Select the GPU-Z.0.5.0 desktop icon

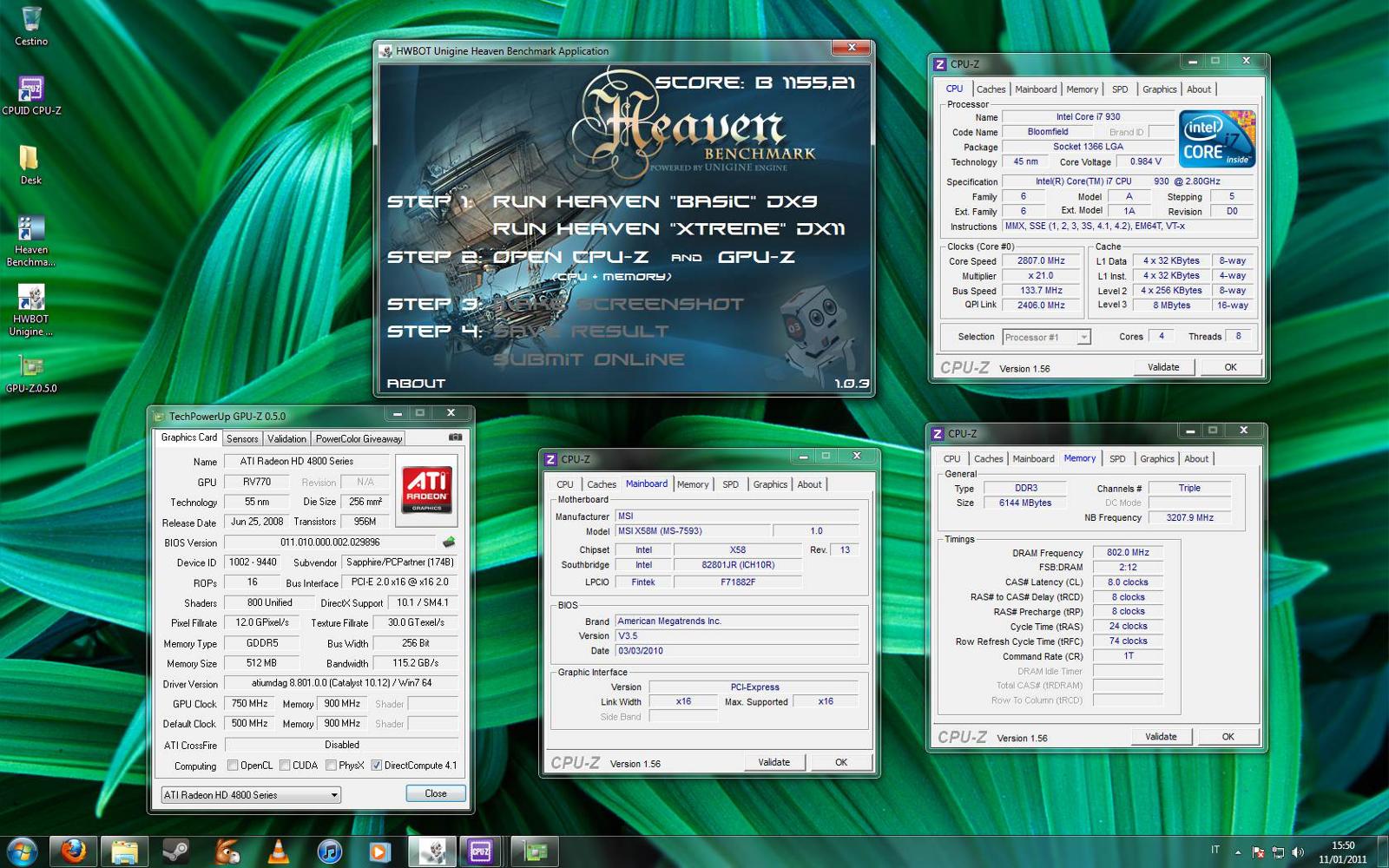(31, 373)
